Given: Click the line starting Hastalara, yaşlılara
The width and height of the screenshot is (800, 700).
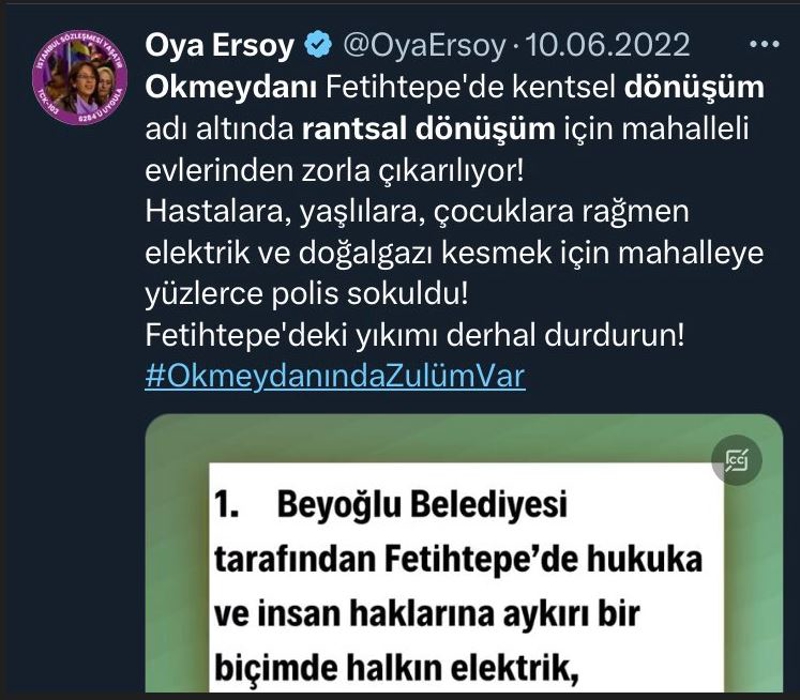Looking at the screenshot, I should 417,212.
